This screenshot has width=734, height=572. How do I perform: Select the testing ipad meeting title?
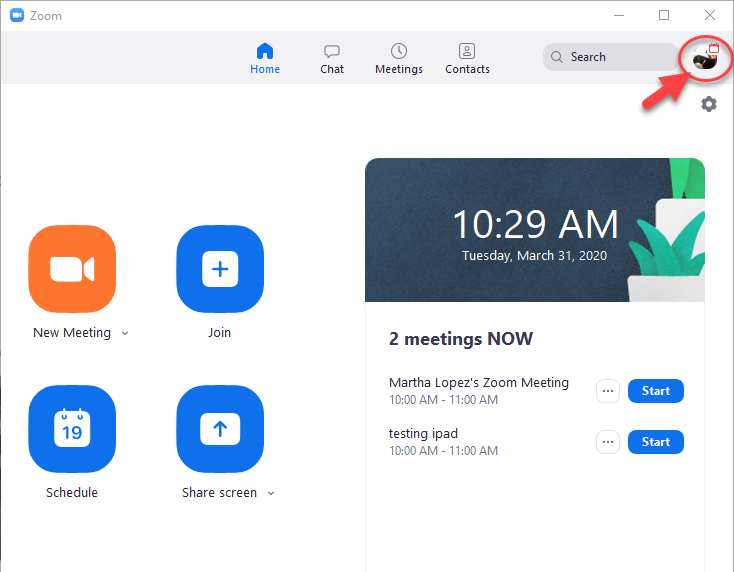423,433
